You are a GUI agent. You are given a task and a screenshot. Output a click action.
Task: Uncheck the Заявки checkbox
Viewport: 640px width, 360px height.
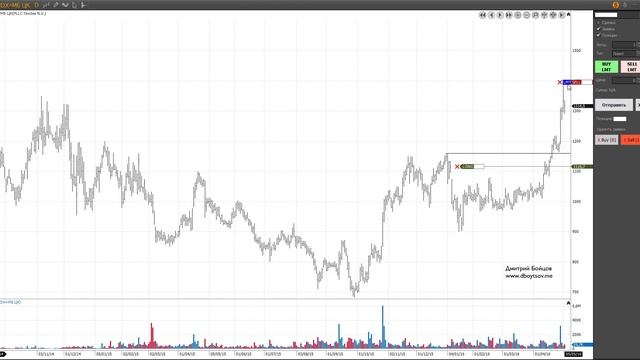pyautogui.click(x=599, y=29)
